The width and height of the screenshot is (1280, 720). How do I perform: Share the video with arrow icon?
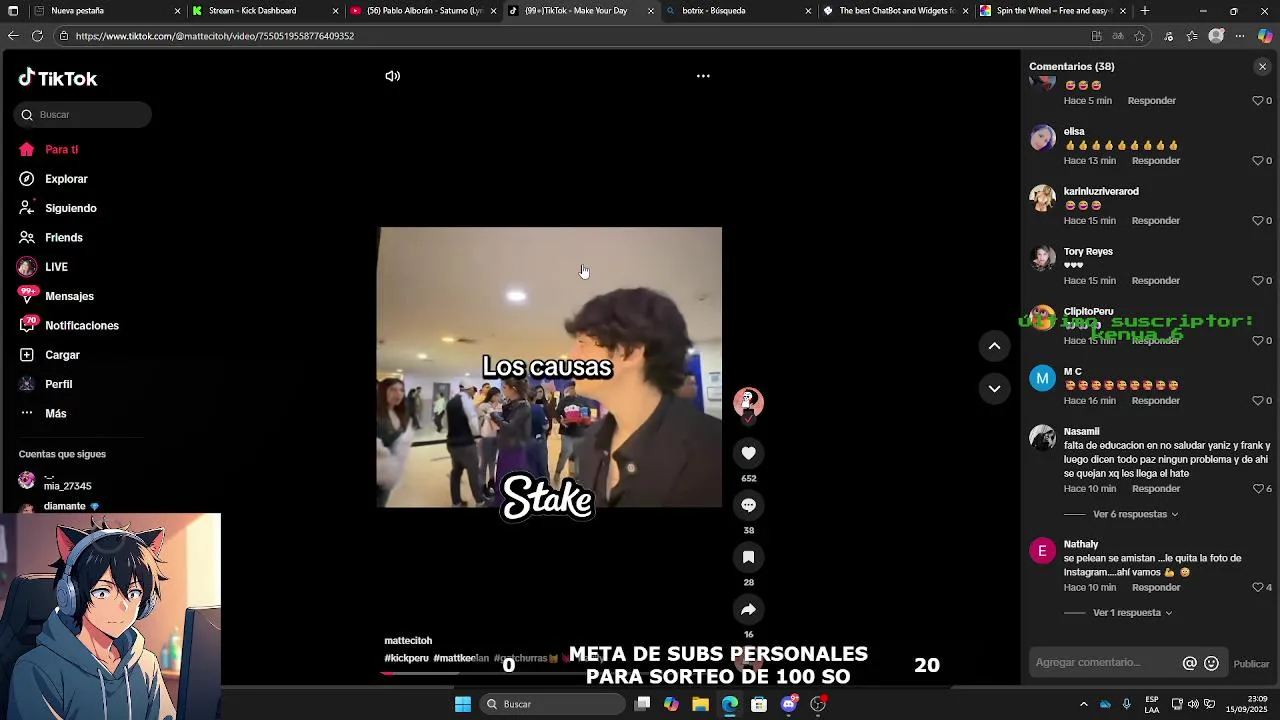(748, 609)
